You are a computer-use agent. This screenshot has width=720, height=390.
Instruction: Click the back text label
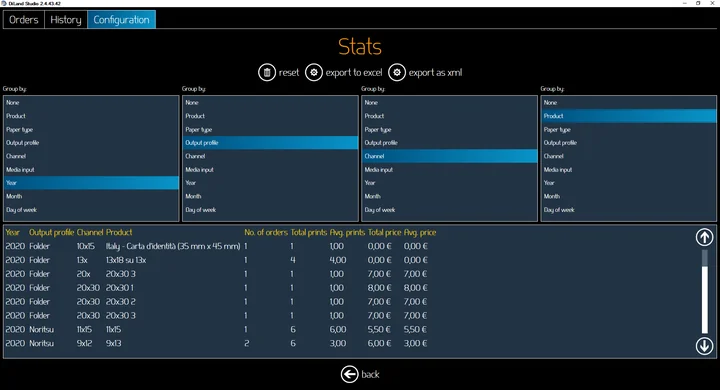pyautogui.click(x=370, y=374)
